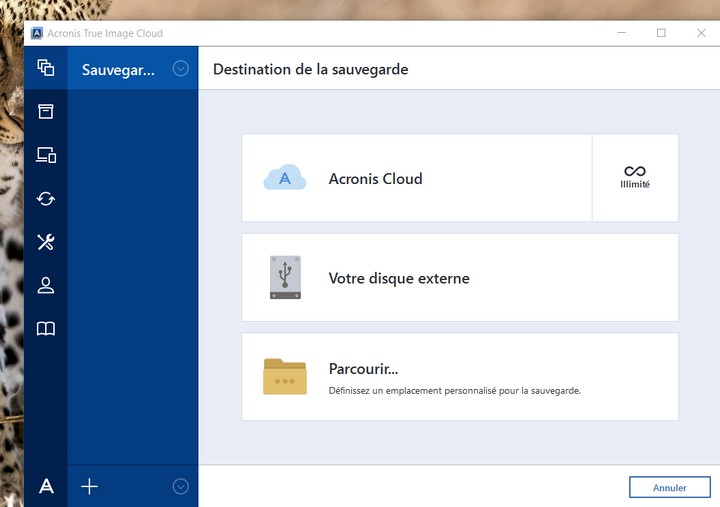Image resolution: width=720 pixels, height=507 pixels.
Task: Click the Acronis Cloud blue cloud icon
Action: point(285,177)
